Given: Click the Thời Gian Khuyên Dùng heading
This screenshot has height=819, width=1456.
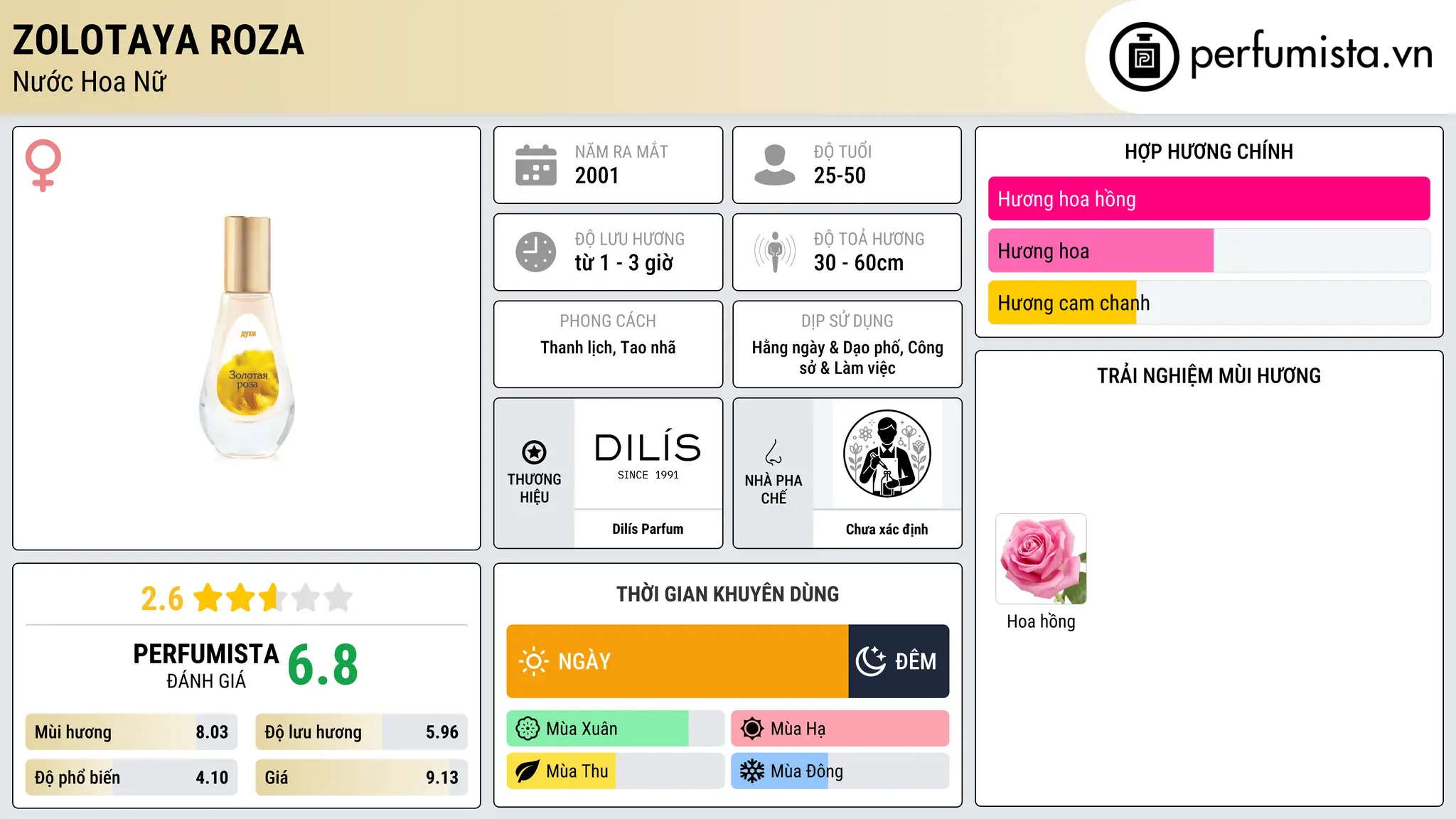Looking at the screenshot, I should 728,594.
